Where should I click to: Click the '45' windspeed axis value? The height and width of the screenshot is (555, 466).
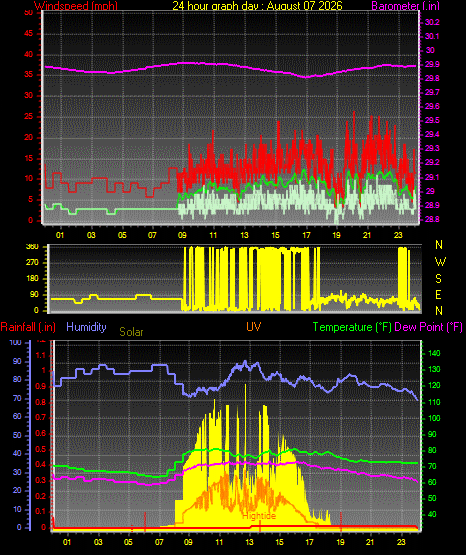[28, 34]
